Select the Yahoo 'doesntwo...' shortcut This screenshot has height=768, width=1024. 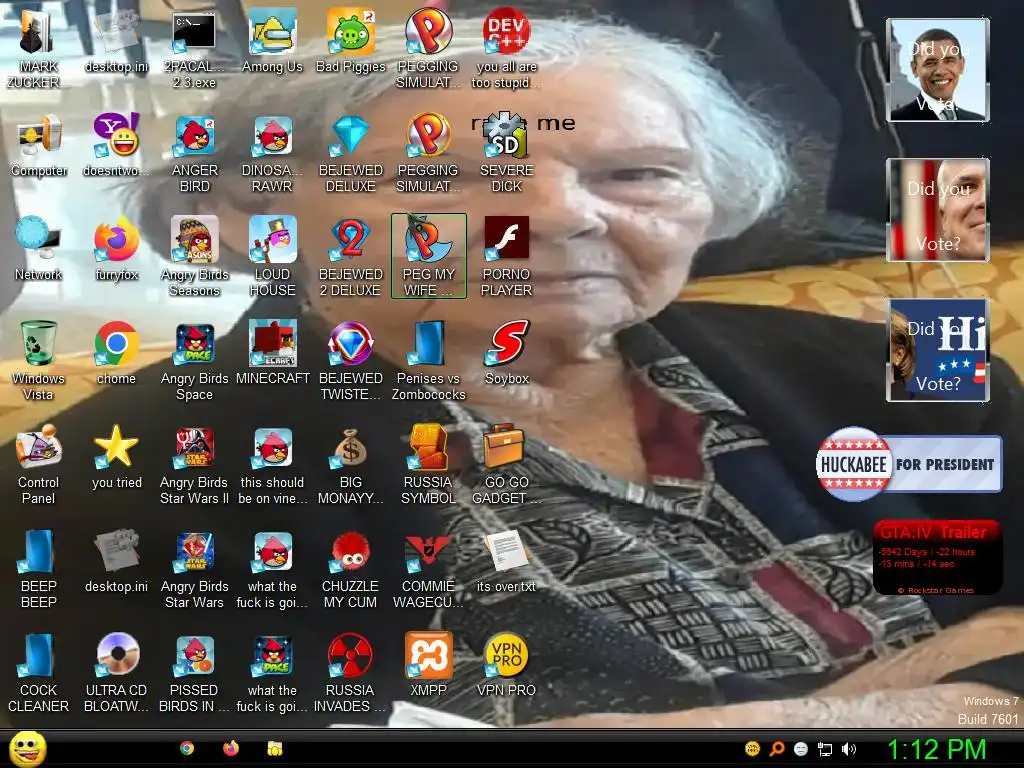(116, 136)
